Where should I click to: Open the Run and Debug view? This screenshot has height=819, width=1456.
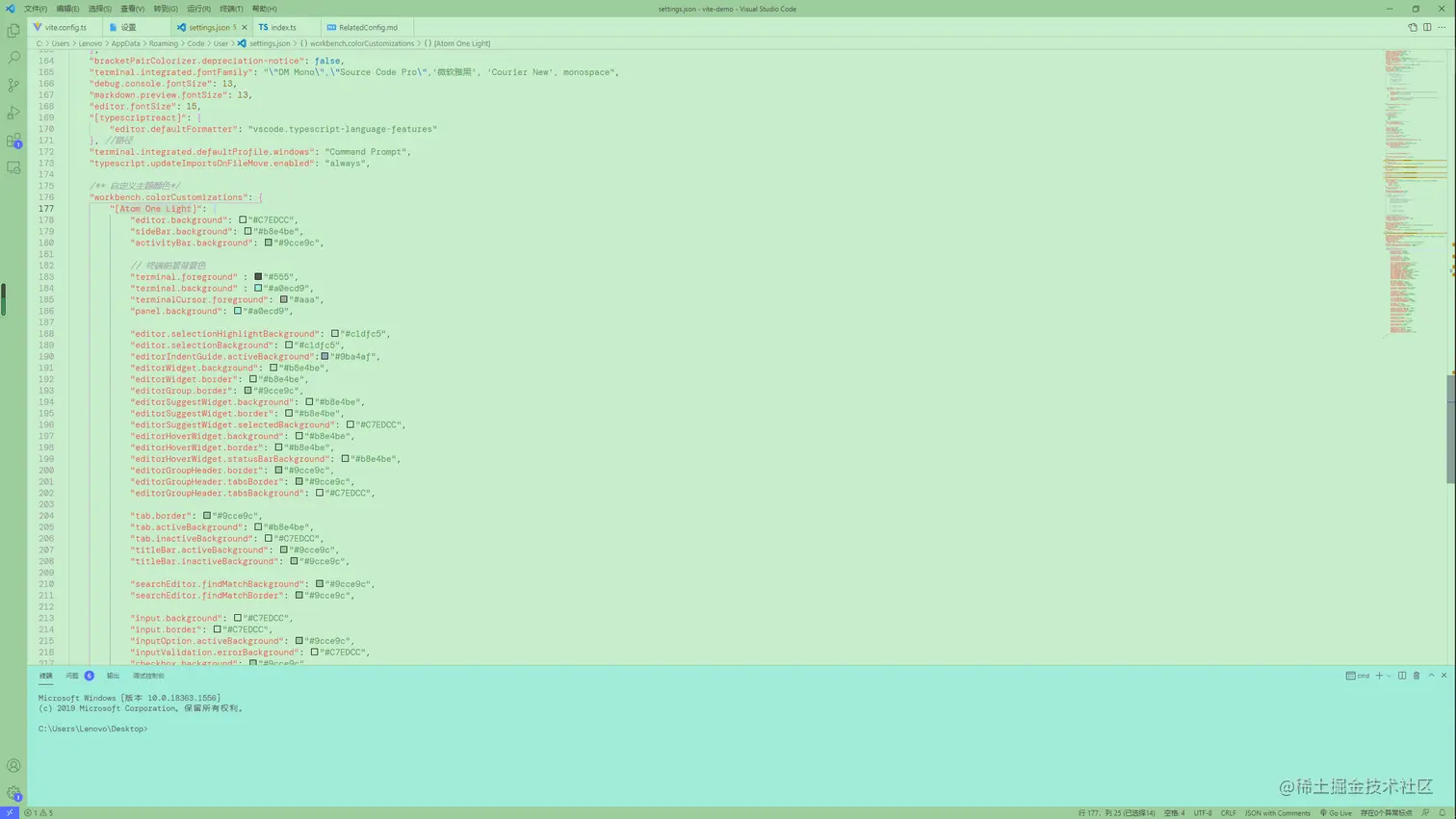click(x=13, y=113)
